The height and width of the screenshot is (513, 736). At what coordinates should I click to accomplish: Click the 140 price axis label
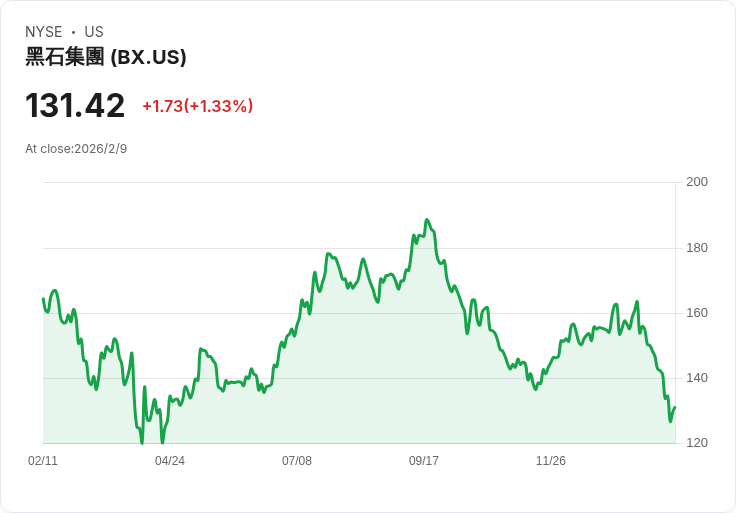(697, 378)
